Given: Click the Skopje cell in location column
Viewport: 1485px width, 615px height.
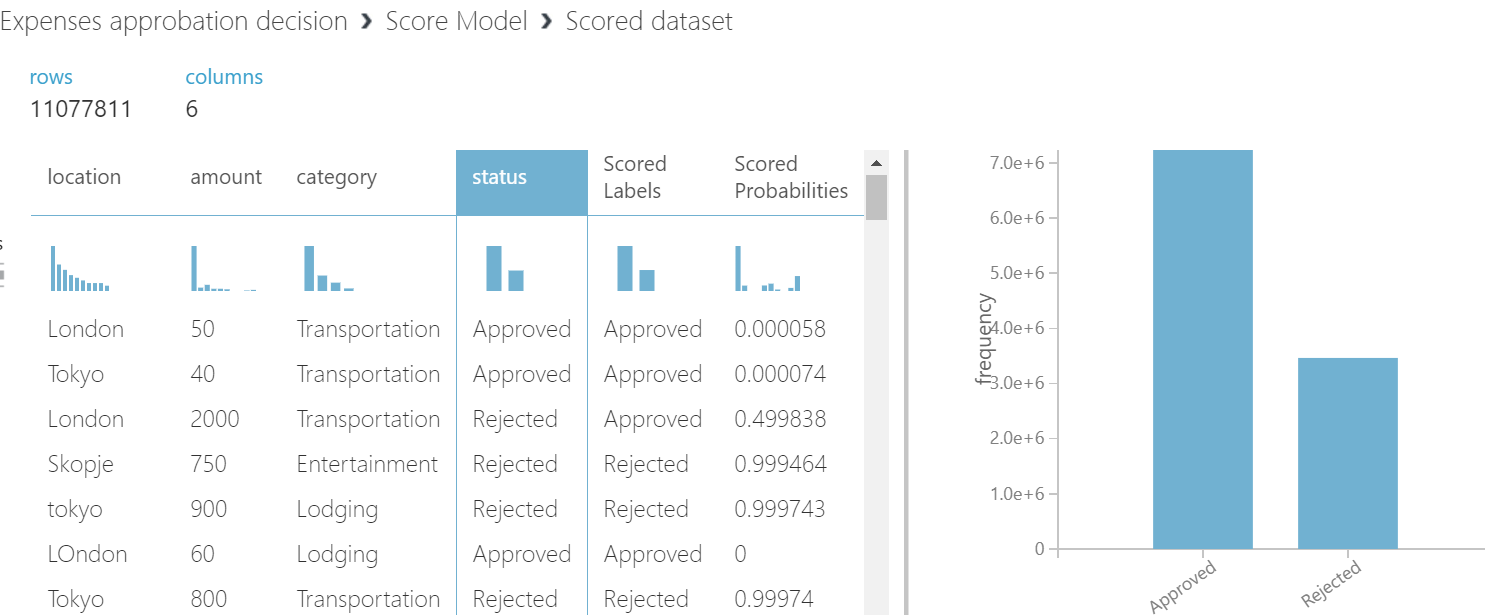Looking at the screenshot, I should [81, 464].
